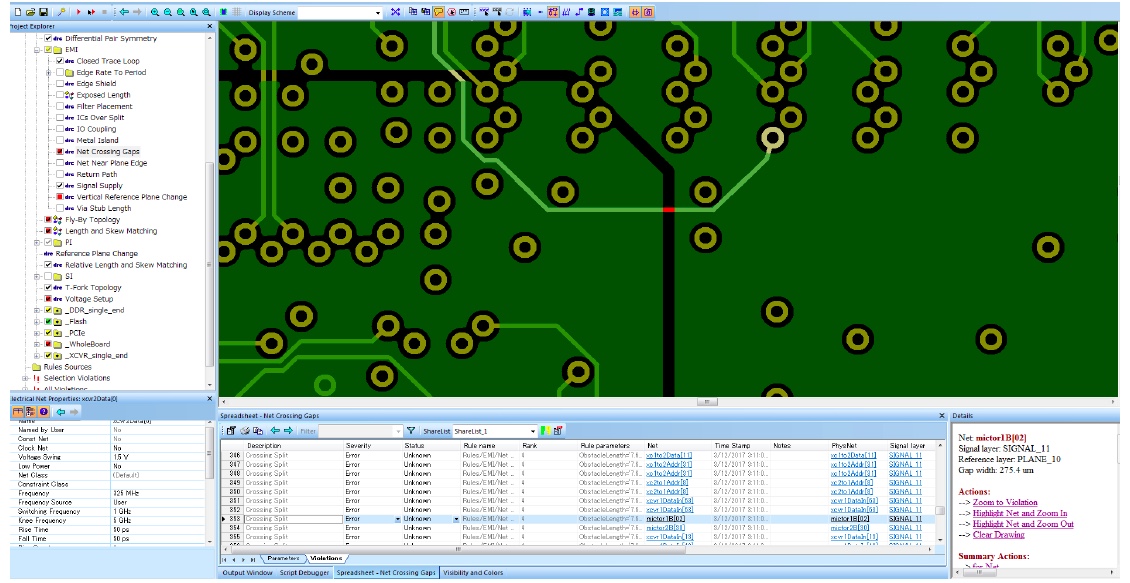Viewport: 1130px width, 583px height.
Task: Click the first zoom magnifier icon in toolbar
Action: 155,12
